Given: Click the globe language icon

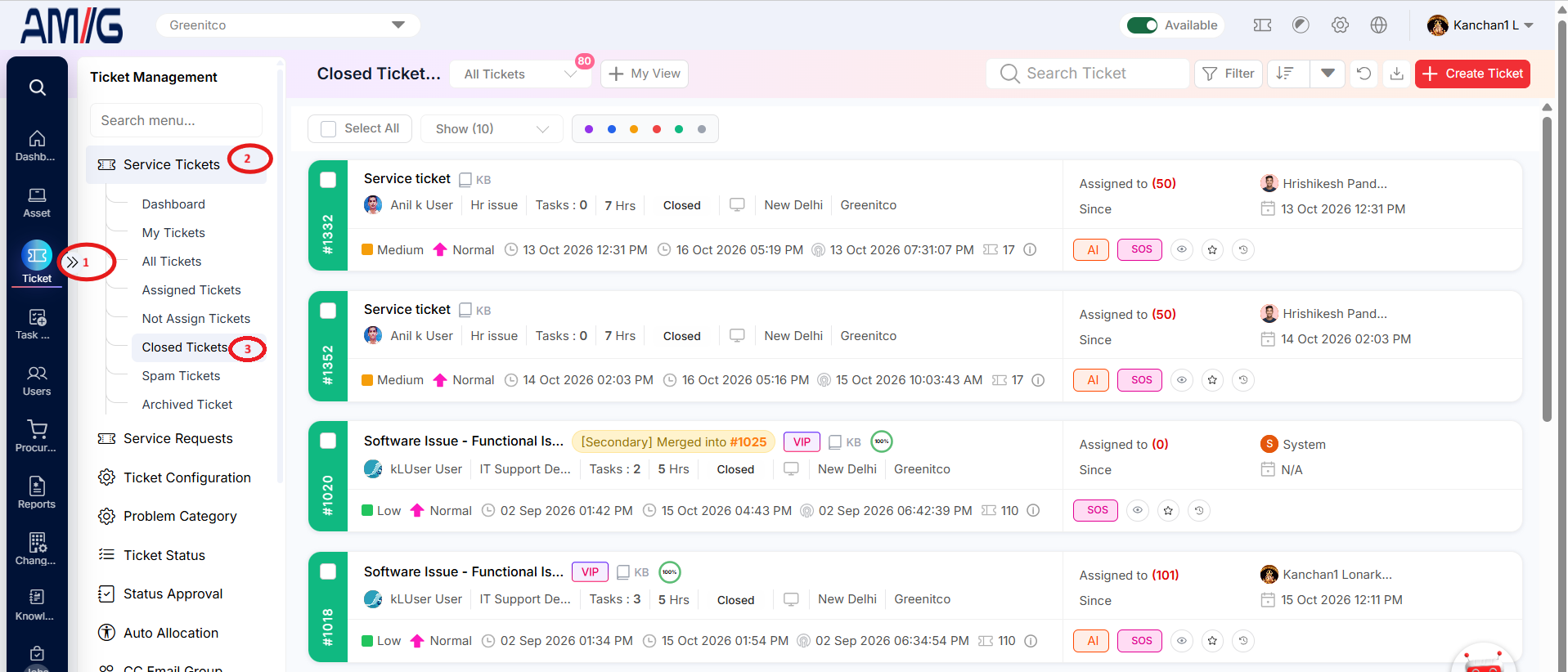Looking at the screenshot, I should click(x=1379, y=25).
